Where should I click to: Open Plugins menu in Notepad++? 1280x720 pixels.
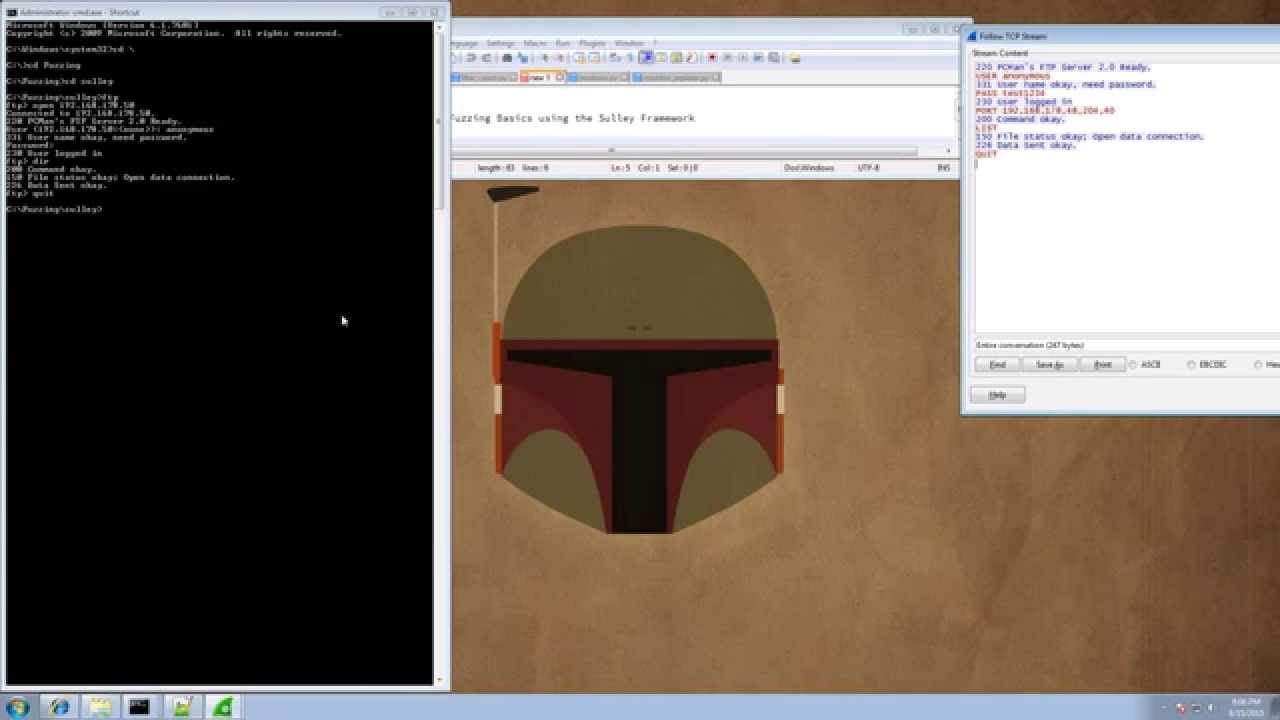pos(593,43)
